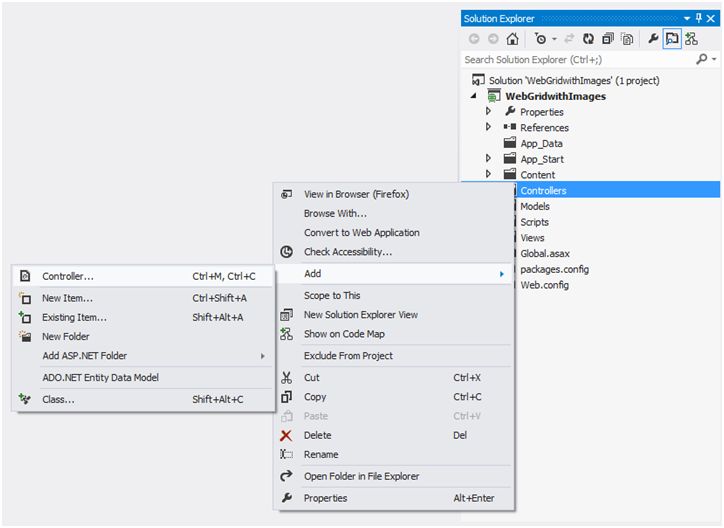Collapse the WebGridwithImages project node
Screen dimensions: 724x528
coord(473,96)
